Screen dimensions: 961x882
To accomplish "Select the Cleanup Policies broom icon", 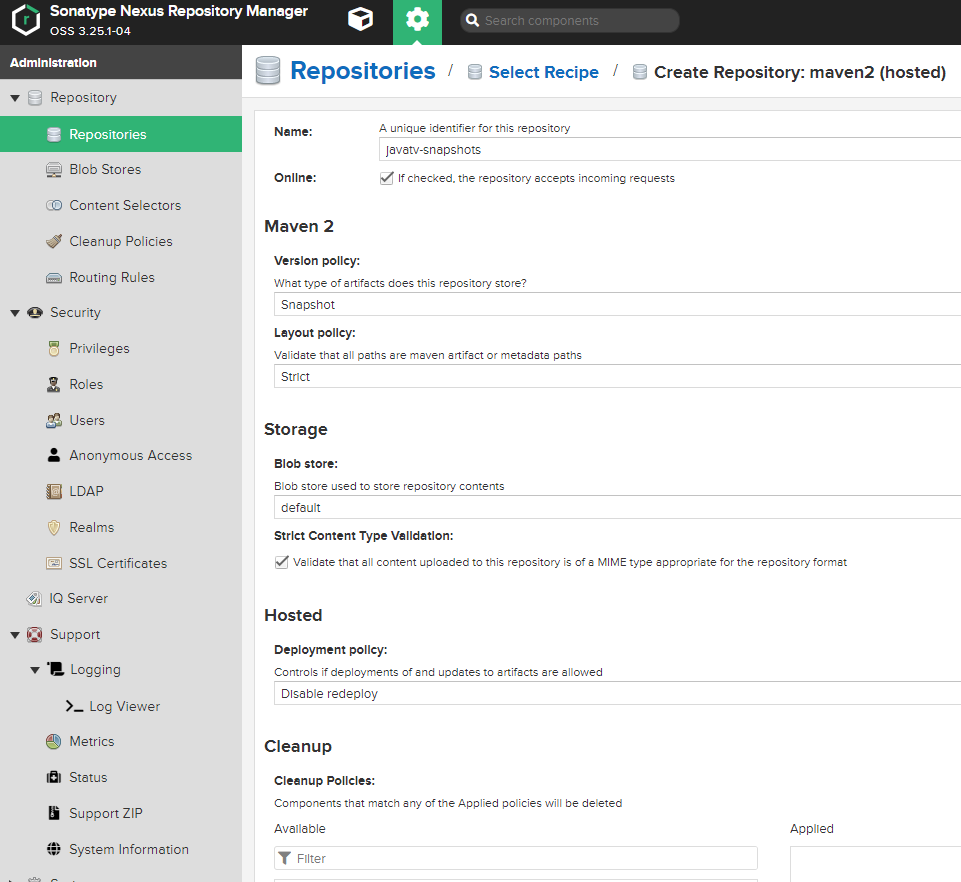I will tap(54, 242).
